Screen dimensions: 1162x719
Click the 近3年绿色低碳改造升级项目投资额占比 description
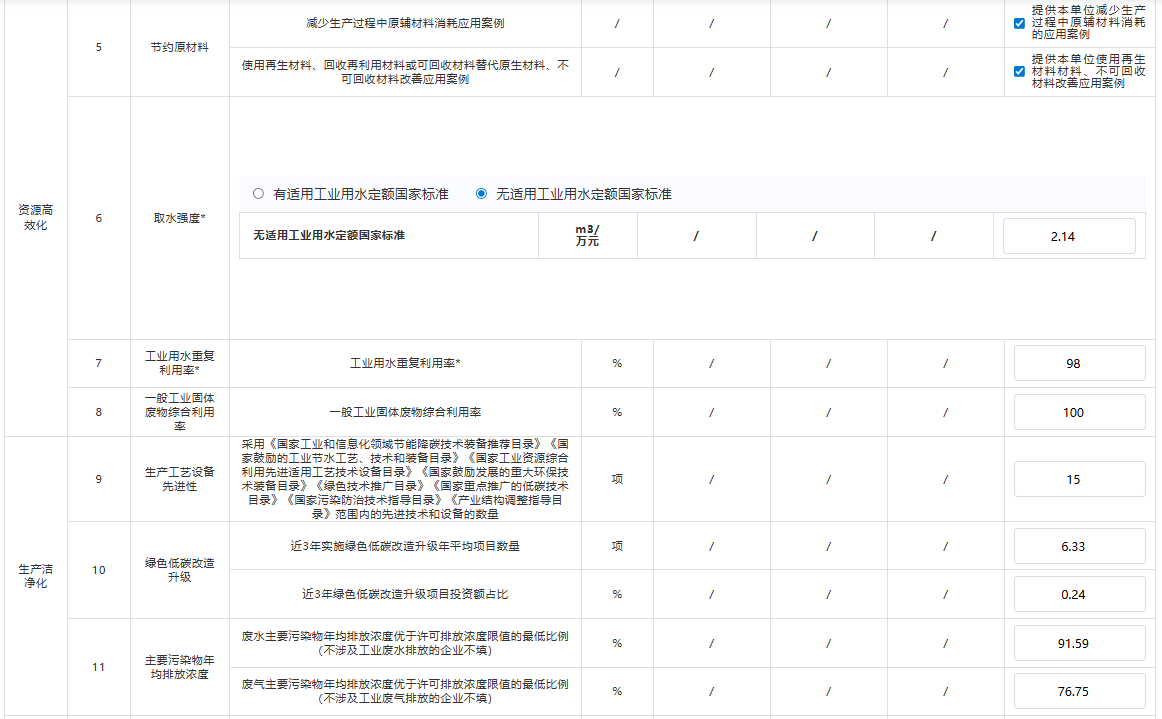coord(405,594)
